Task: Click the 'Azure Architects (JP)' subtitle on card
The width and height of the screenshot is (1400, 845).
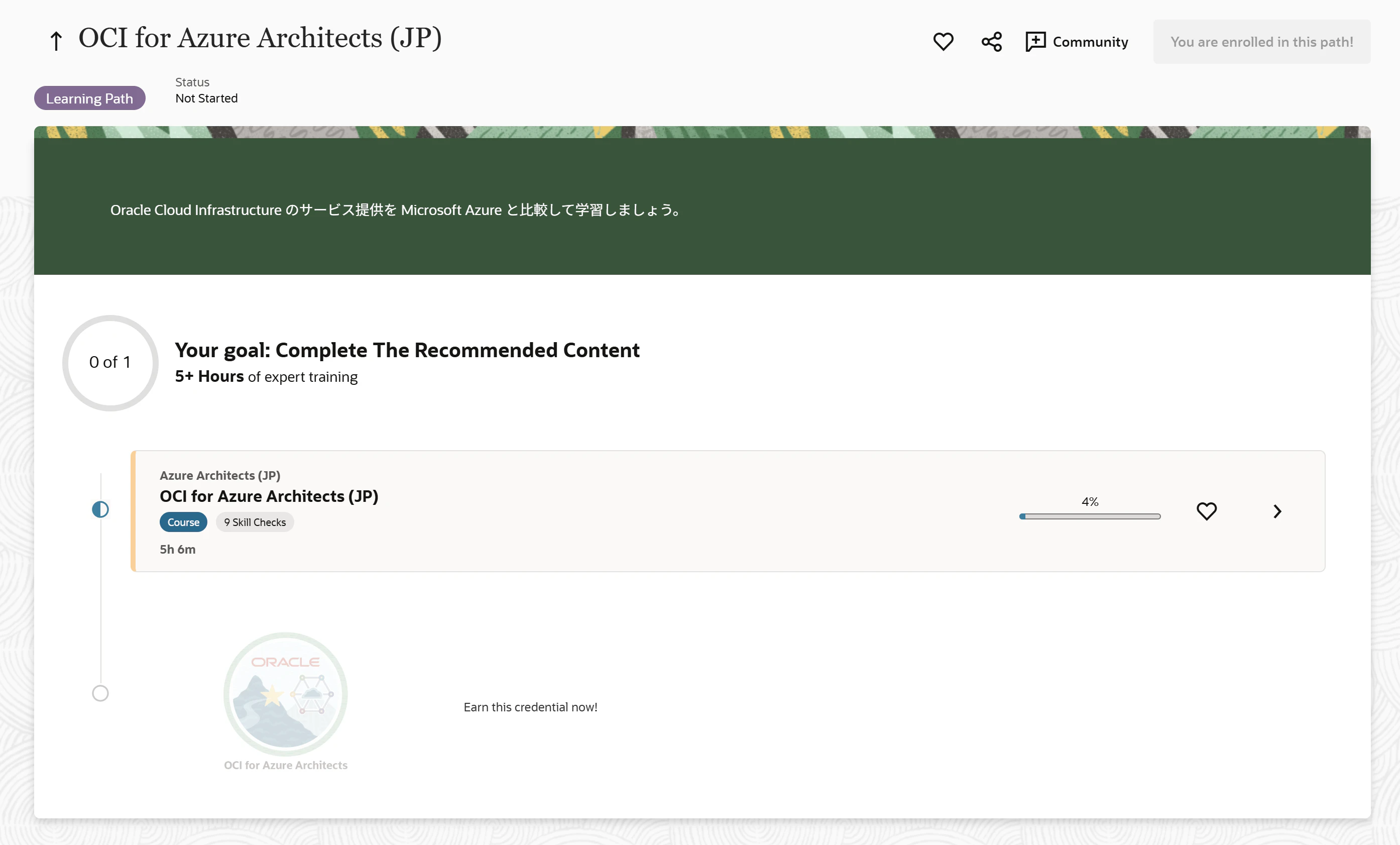Action: (219, 475)
